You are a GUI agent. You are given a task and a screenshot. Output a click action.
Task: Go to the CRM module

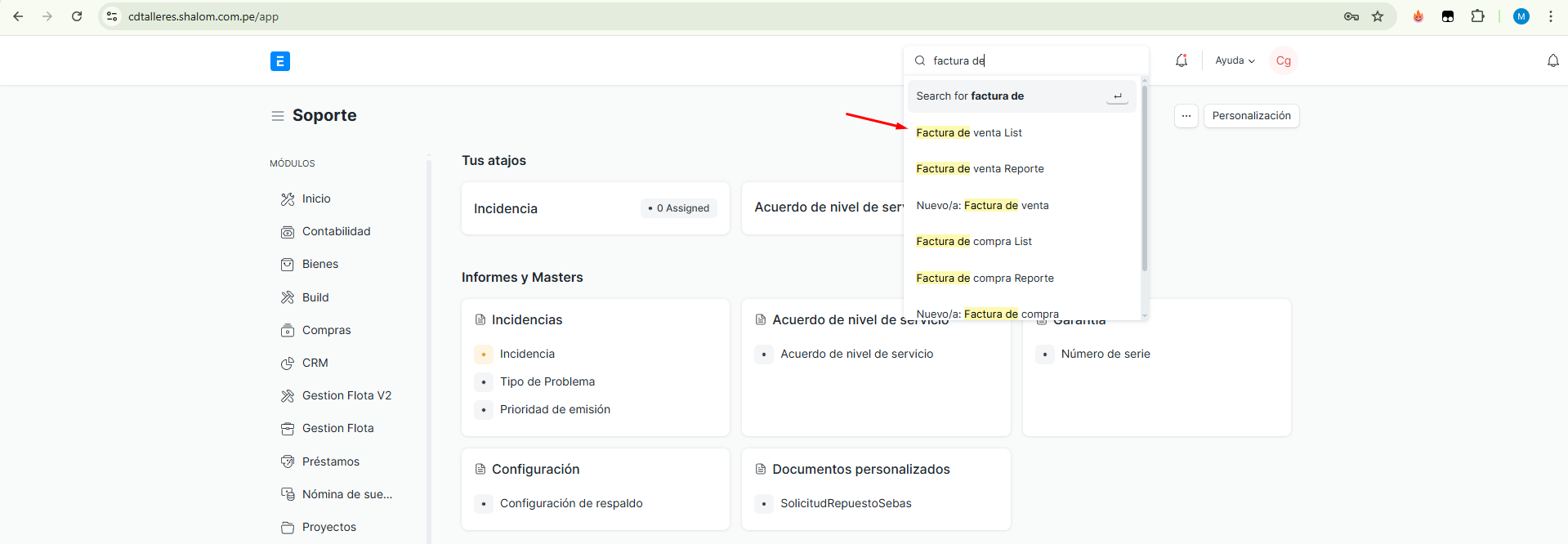click(x=315, y=363)
